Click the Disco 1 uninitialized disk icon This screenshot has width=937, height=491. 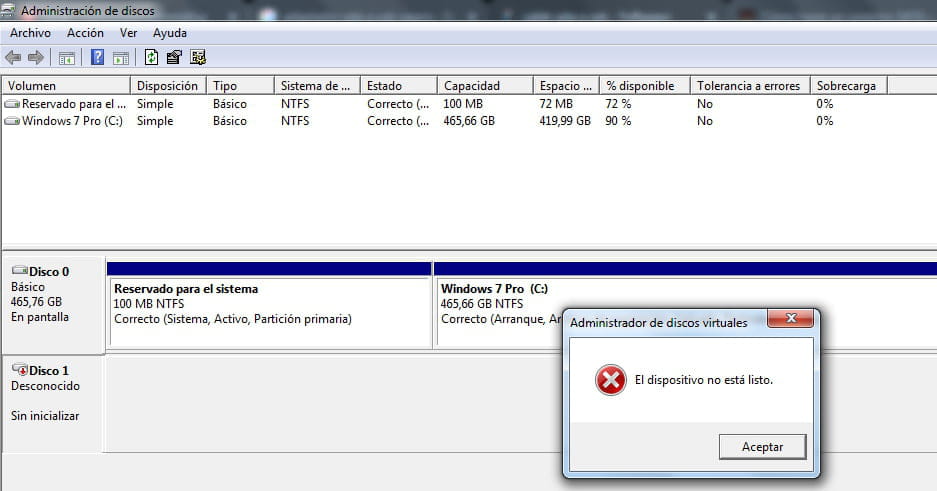(x=20, y=370)
